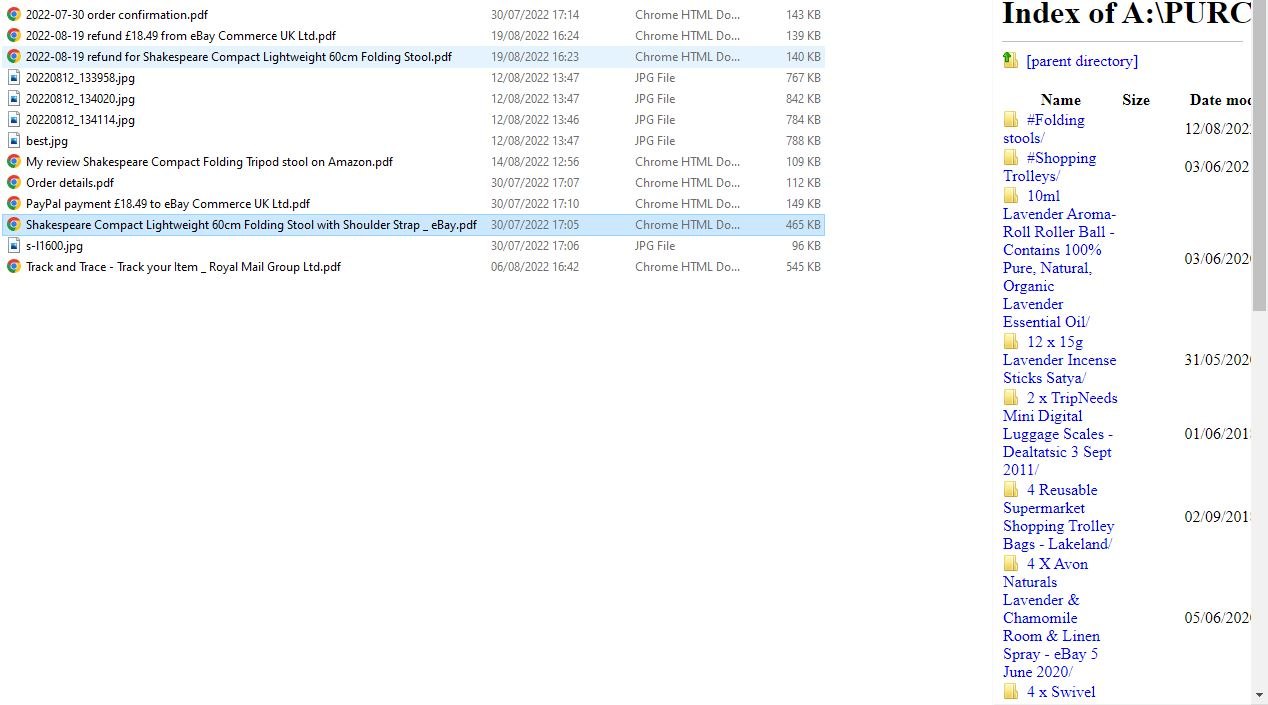Click the Chrome icon beside 2022-07-30 order confirmation.pdf
Image resolution: width=1268 pixels, height=705 pixels.
coord(13,14)
